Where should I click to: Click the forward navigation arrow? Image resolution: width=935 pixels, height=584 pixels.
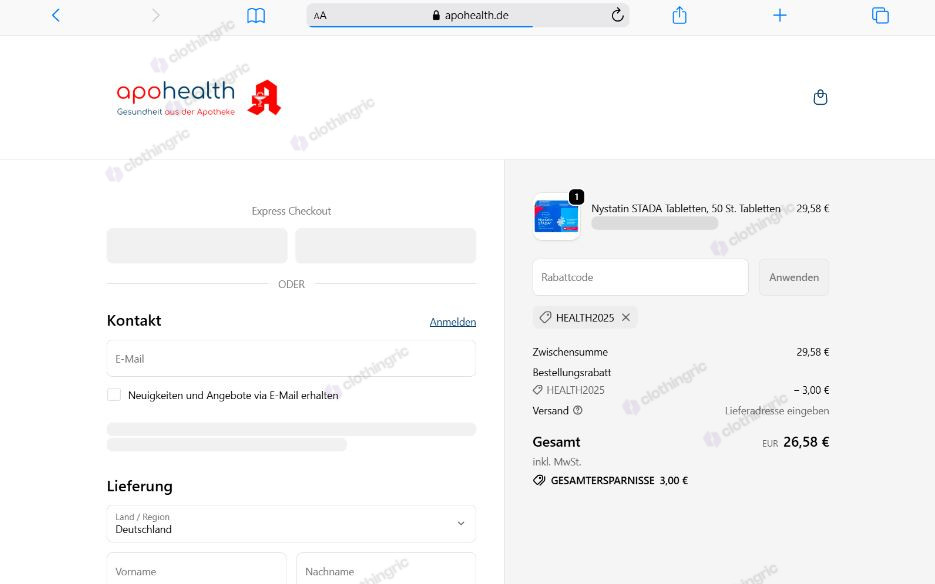[156, 15]
